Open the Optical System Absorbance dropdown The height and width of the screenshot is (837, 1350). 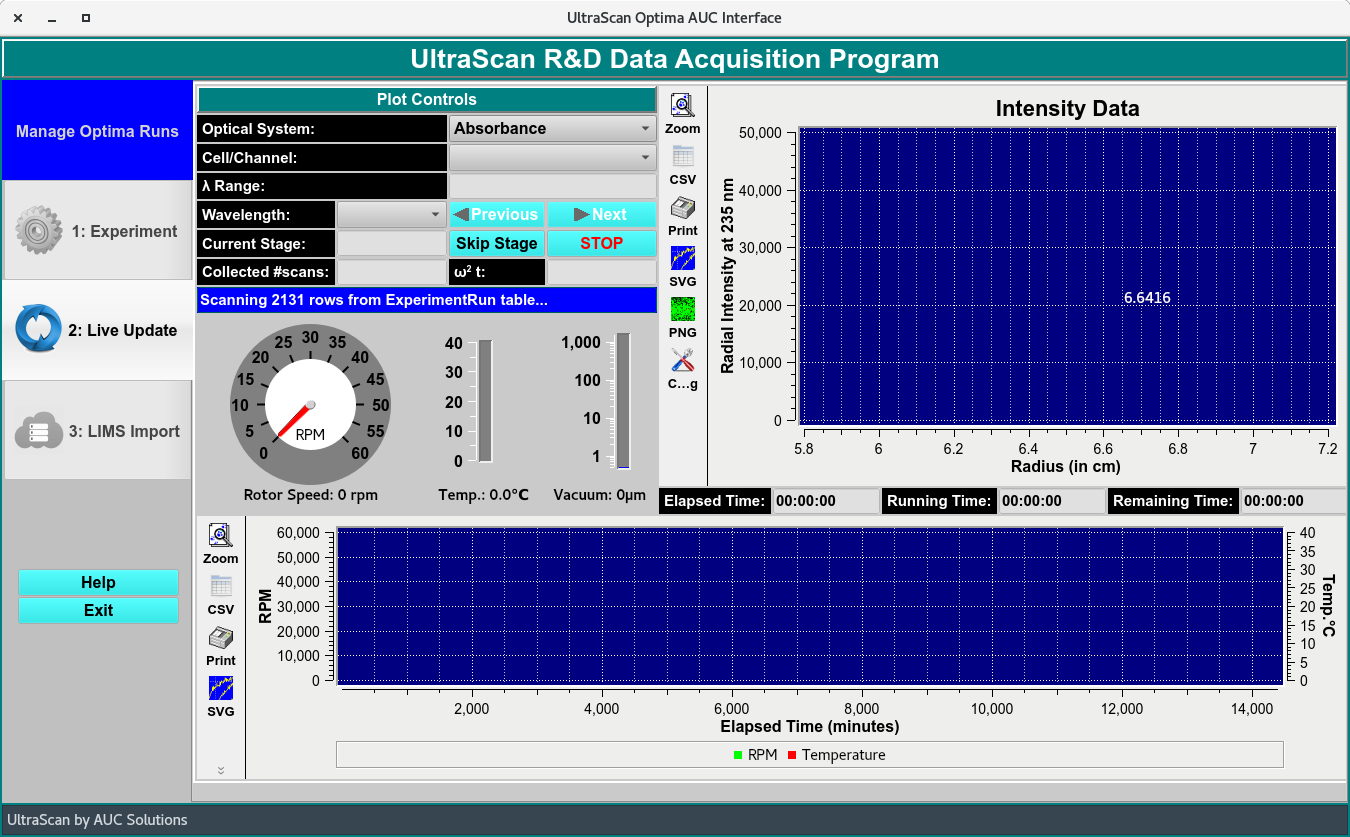click(552, 129)
